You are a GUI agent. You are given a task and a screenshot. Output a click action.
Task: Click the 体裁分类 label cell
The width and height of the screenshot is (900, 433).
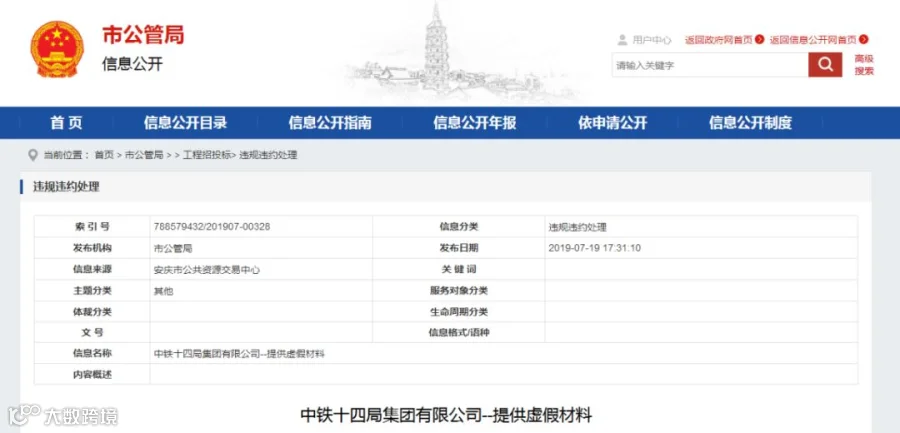[x=92, y=312]
